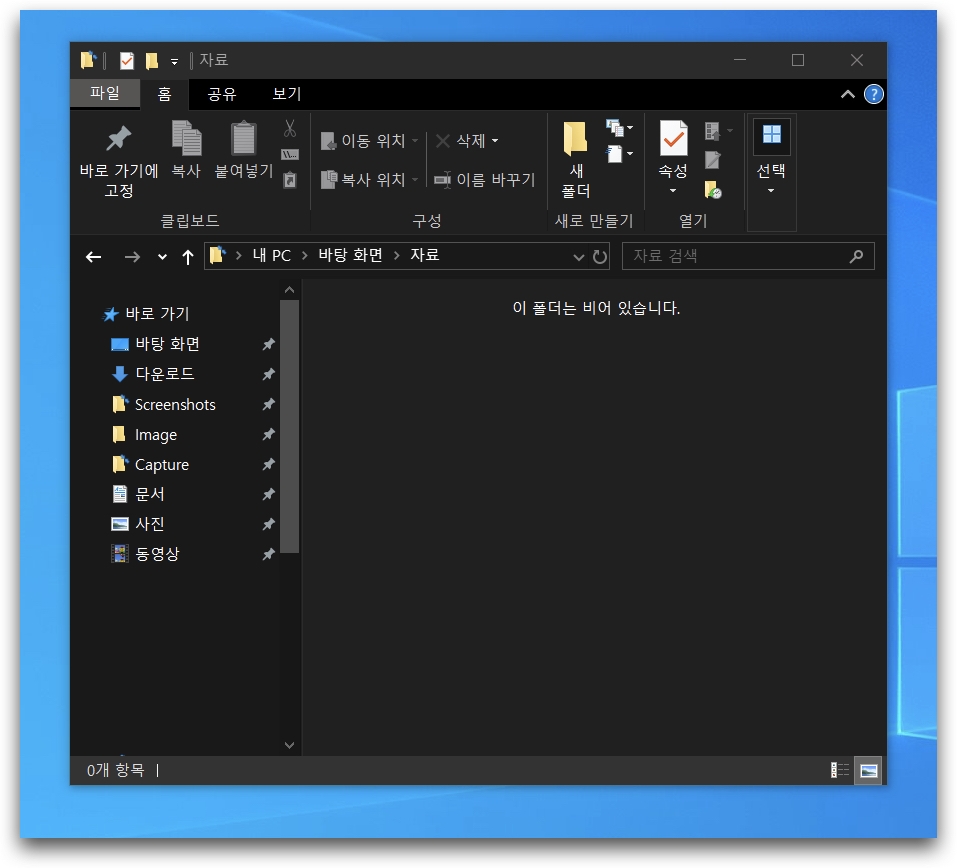Click the Edit icon in 열기 group

[x=712, y=160]
